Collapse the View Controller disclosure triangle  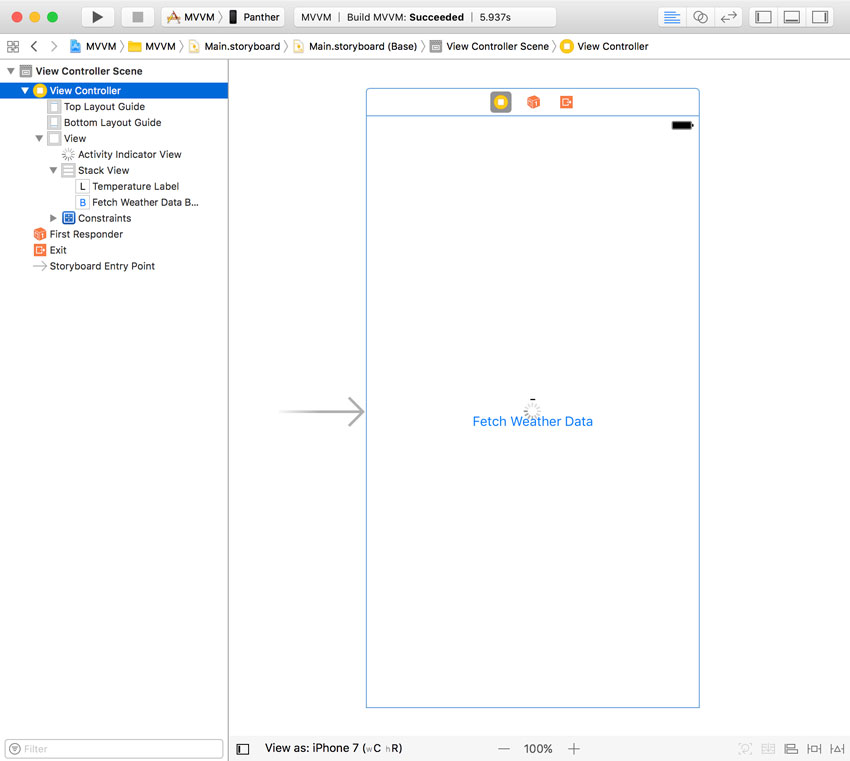[x=24, y=91]
